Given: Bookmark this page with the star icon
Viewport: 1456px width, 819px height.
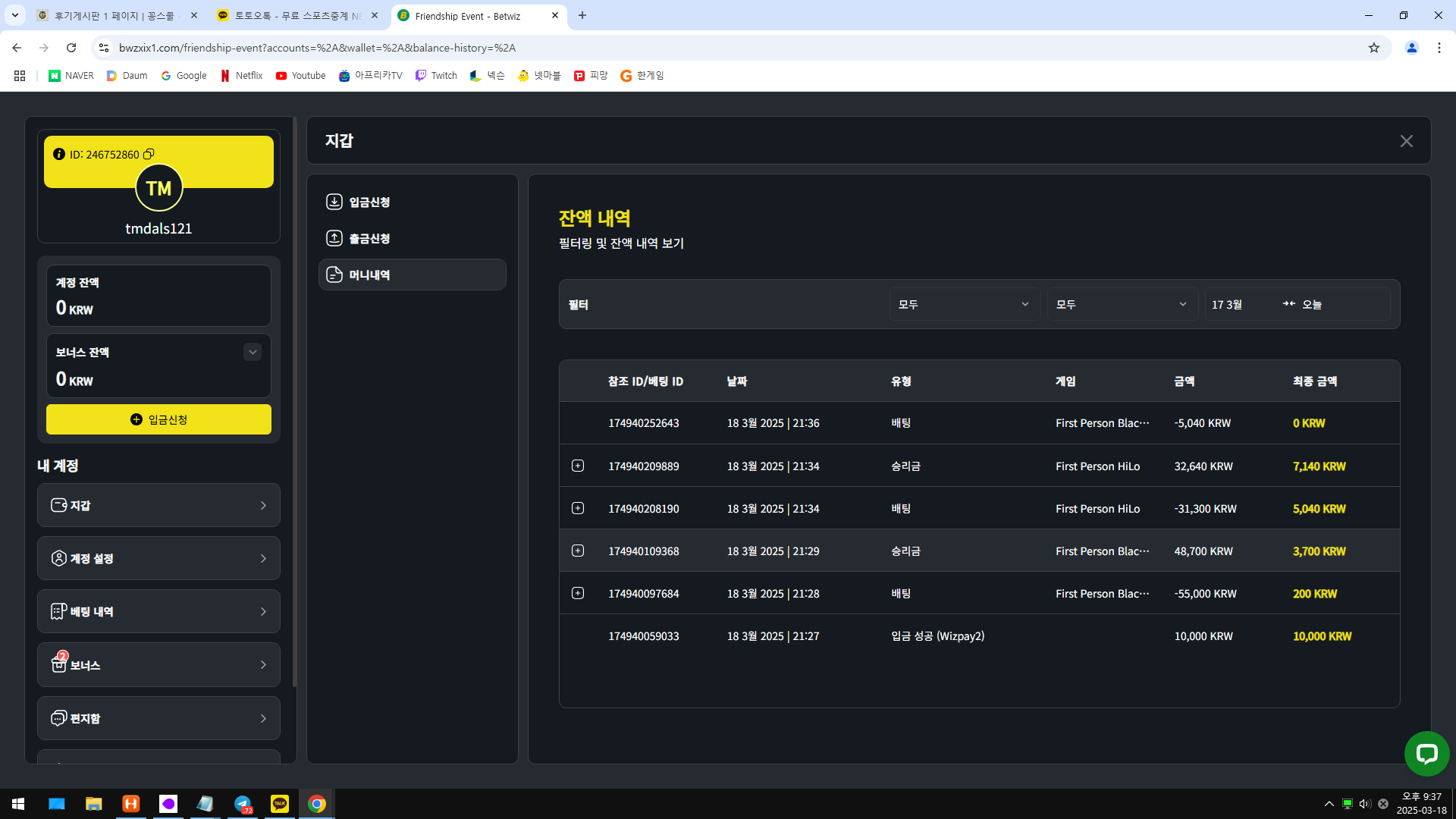Looking at the screenshot, I should click(1373, 48).
